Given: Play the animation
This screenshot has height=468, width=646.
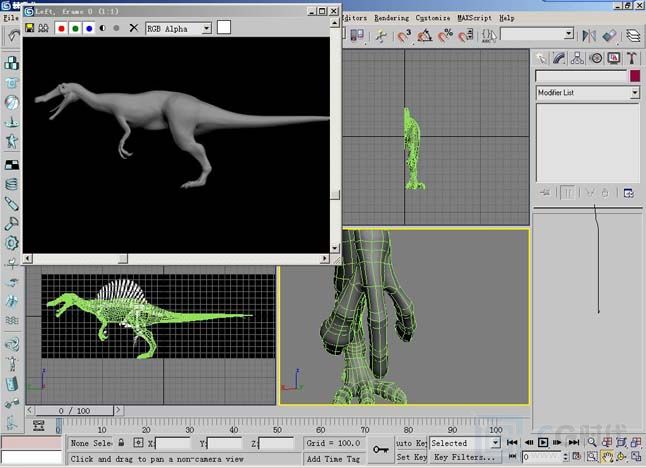Looking at the screenshot, I should tap(543, 442).
